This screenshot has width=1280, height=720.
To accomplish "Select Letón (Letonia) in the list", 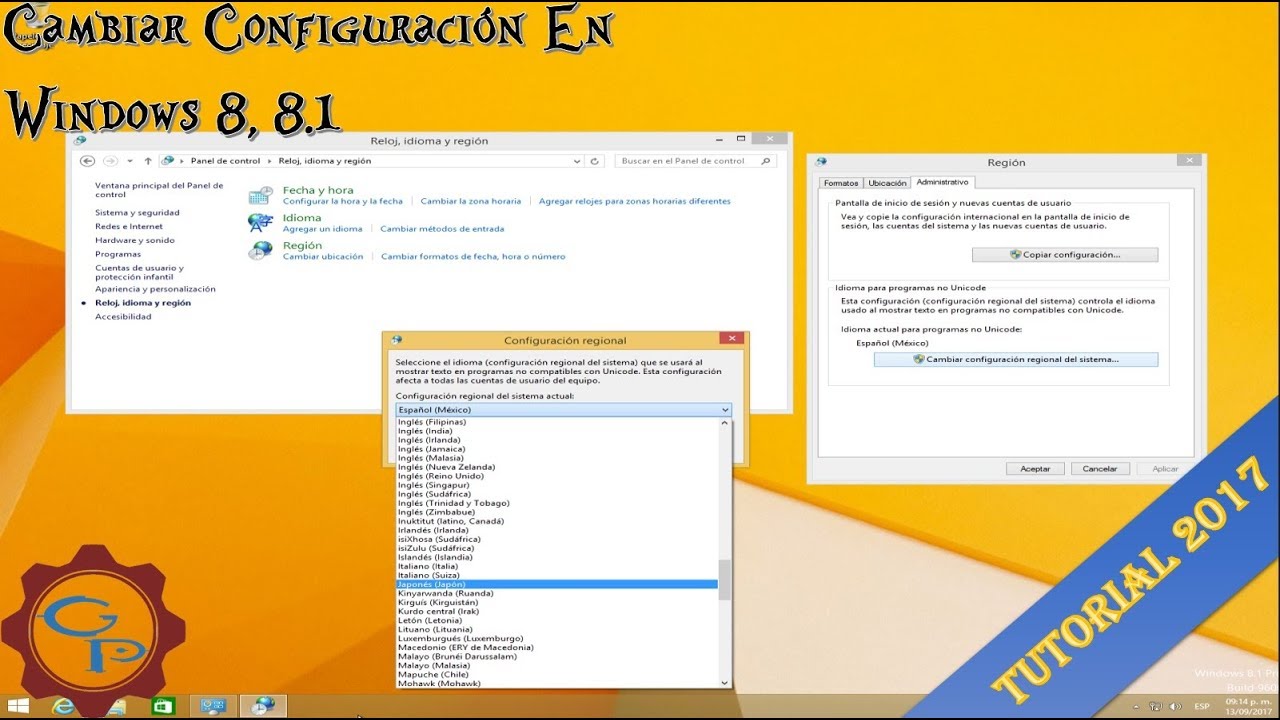I will pos(557,621).
